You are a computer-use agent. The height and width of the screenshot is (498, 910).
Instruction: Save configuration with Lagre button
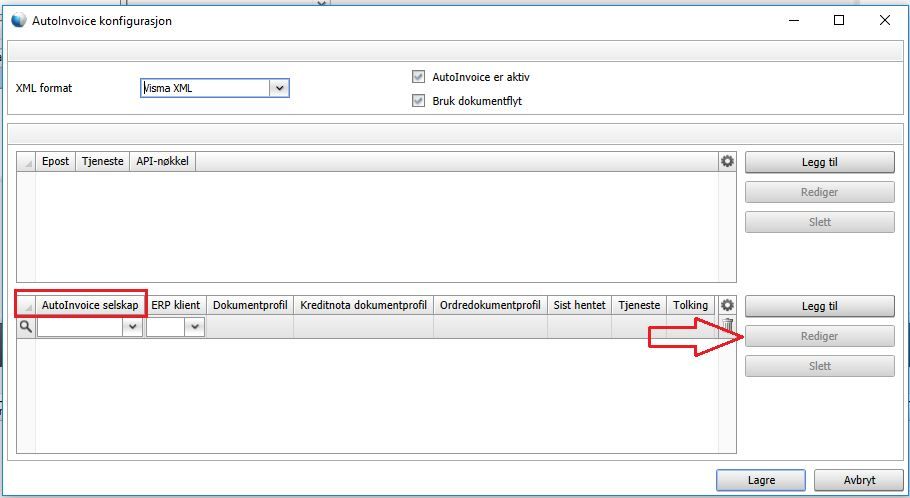pyautogui.click(x=761, y=480)
